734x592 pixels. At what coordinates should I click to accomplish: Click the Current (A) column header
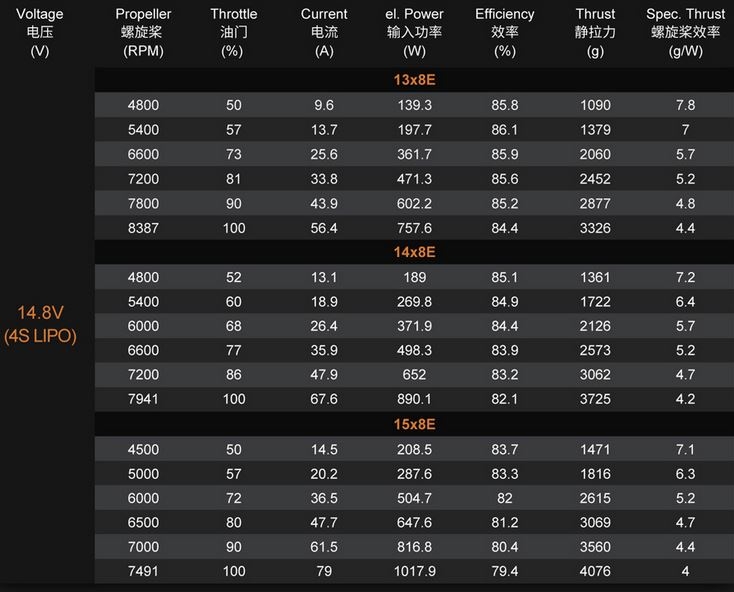[324, 32]
